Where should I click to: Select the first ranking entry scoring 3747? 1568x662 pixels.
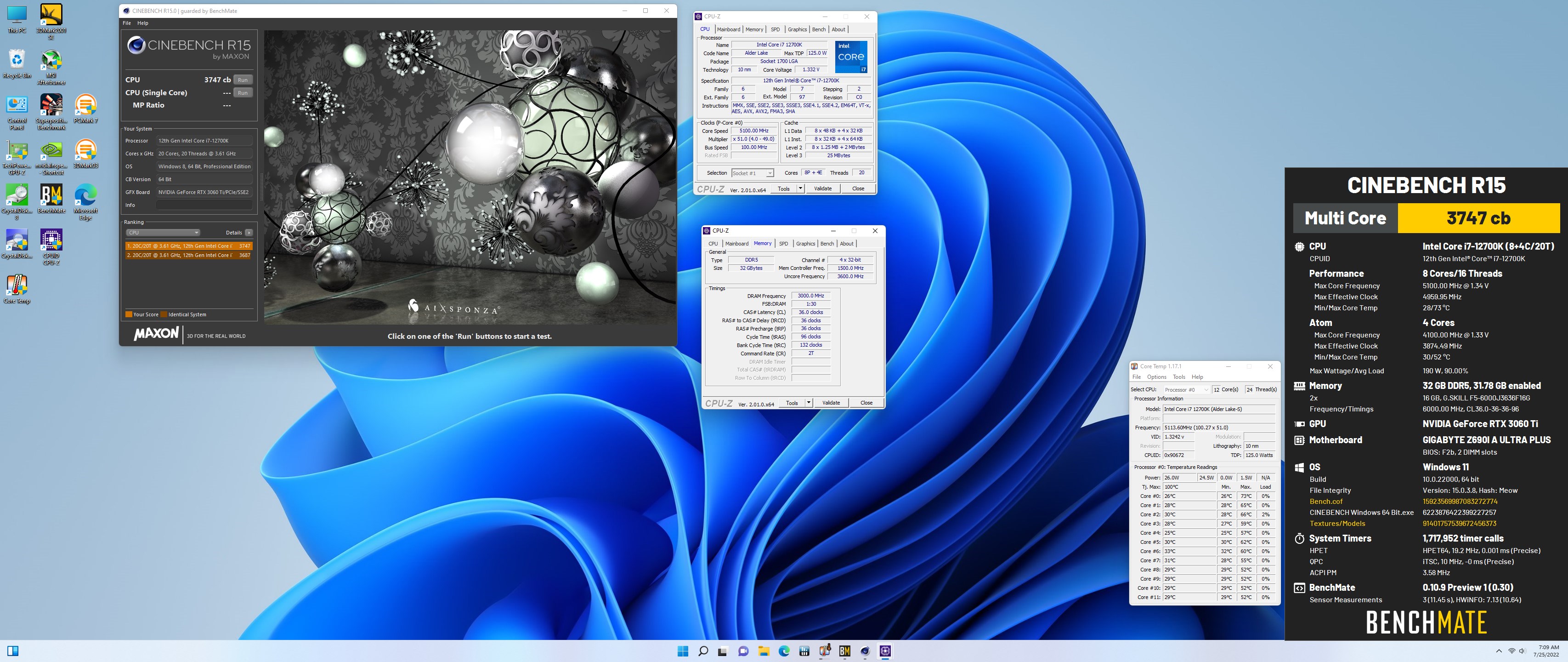click(189, 246)
